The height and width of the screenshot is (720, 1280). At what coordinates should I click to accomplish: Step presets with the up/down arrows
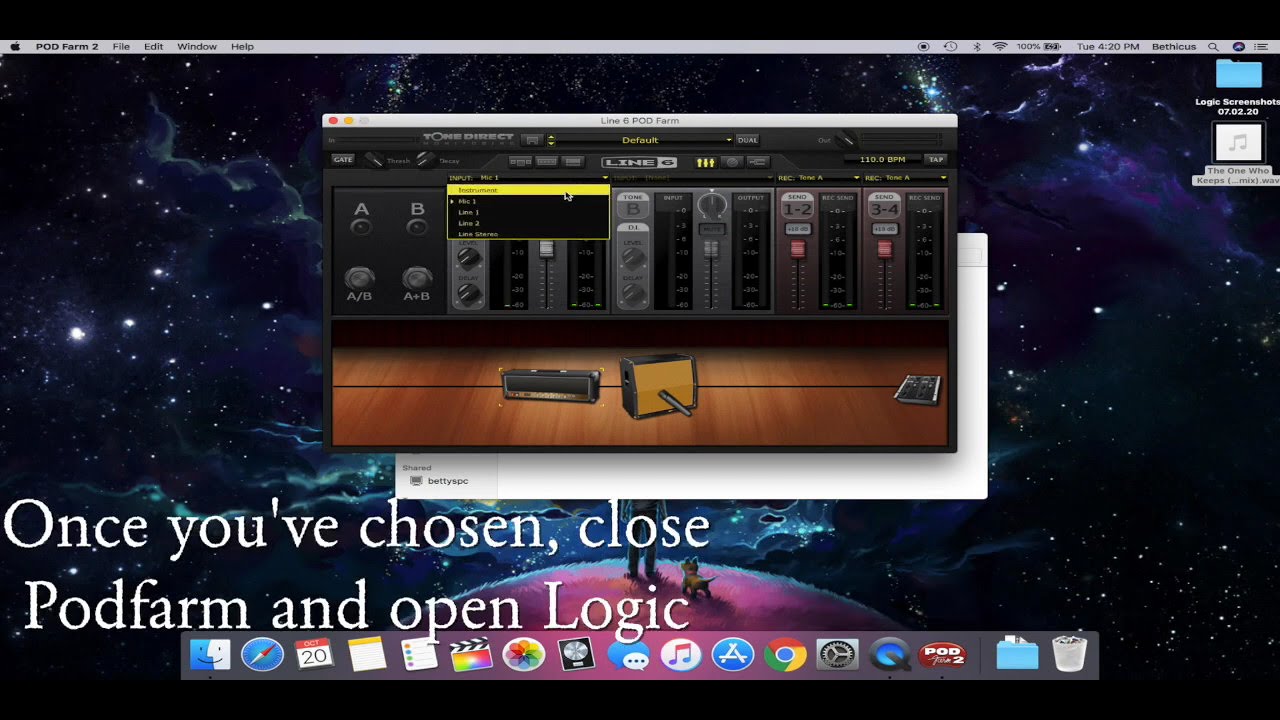click(x=550, y=140)
